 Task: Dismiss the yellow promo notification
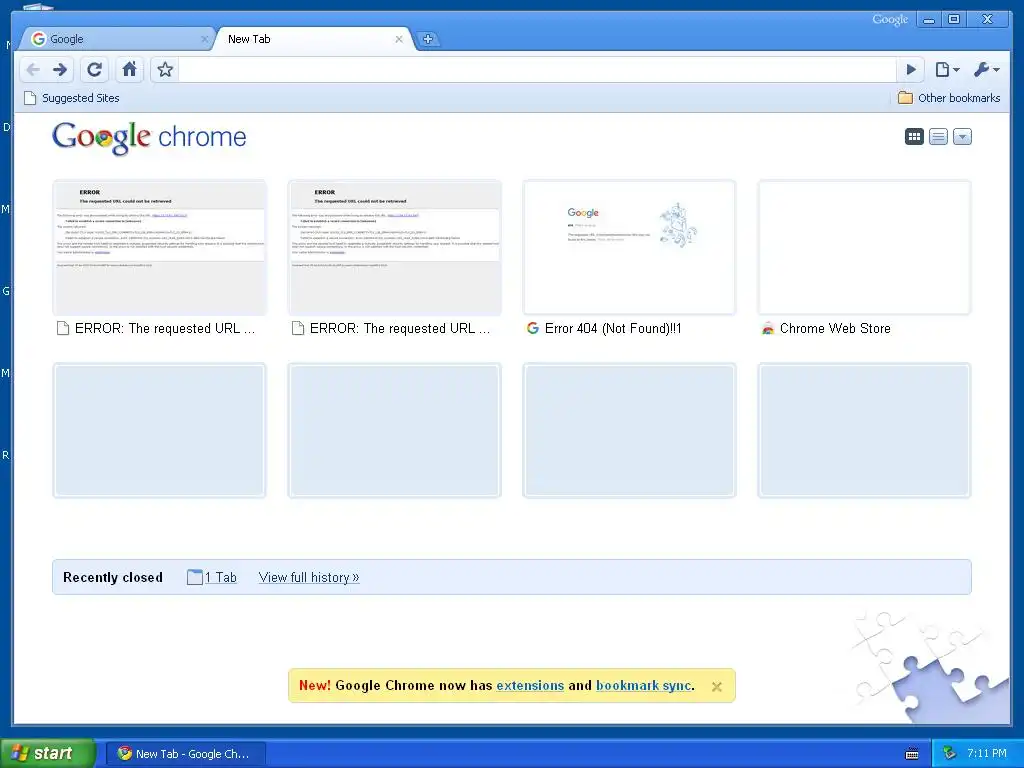click(x=716, y=686)
